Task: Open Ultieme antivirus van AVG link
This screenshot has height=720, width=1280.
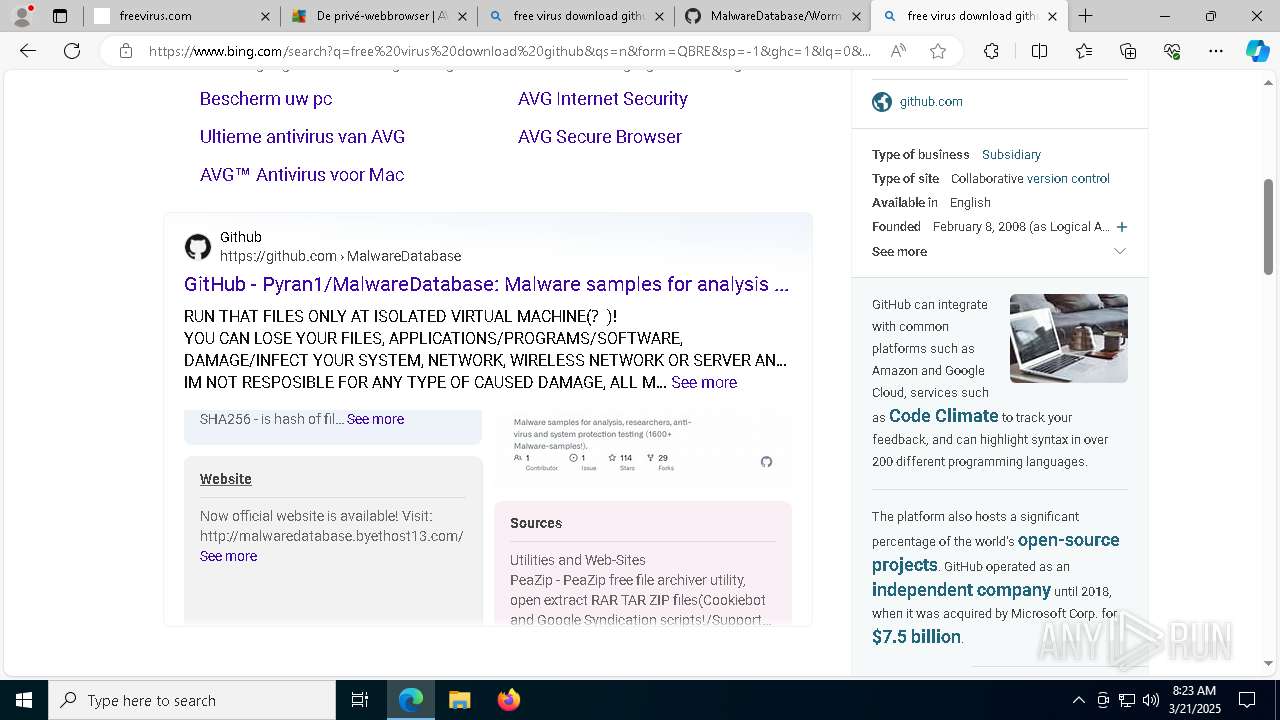Action: 302,137
